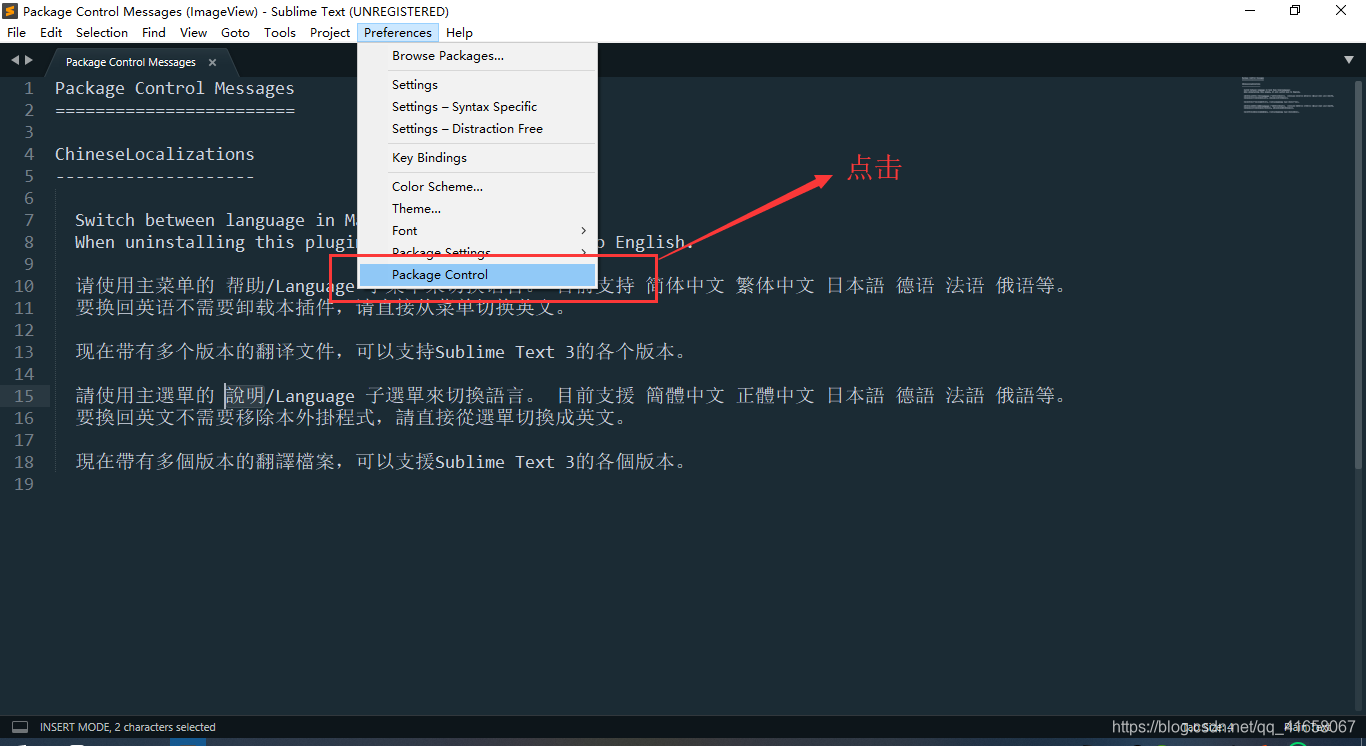
Task: Click Package Control in Preferences menu
Action: 477,275
